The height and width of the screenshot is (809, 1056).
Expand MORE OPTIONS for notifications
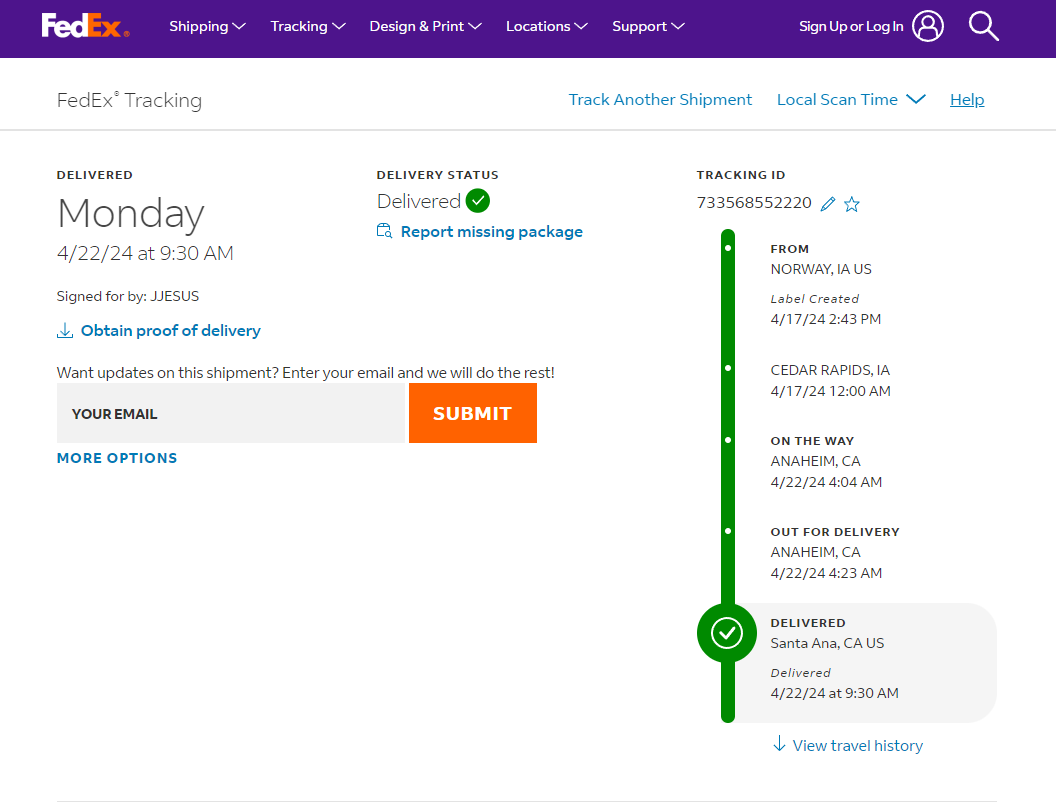[117, 458]
